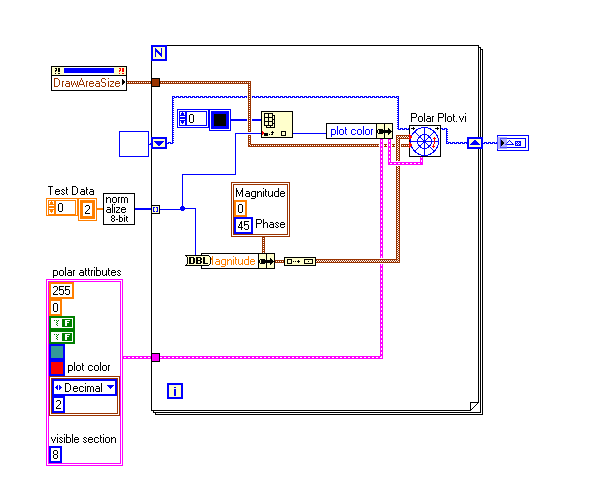Click the Test Data element value 2
This screenshot has width=611, height=490.
(x=87, y=209)
